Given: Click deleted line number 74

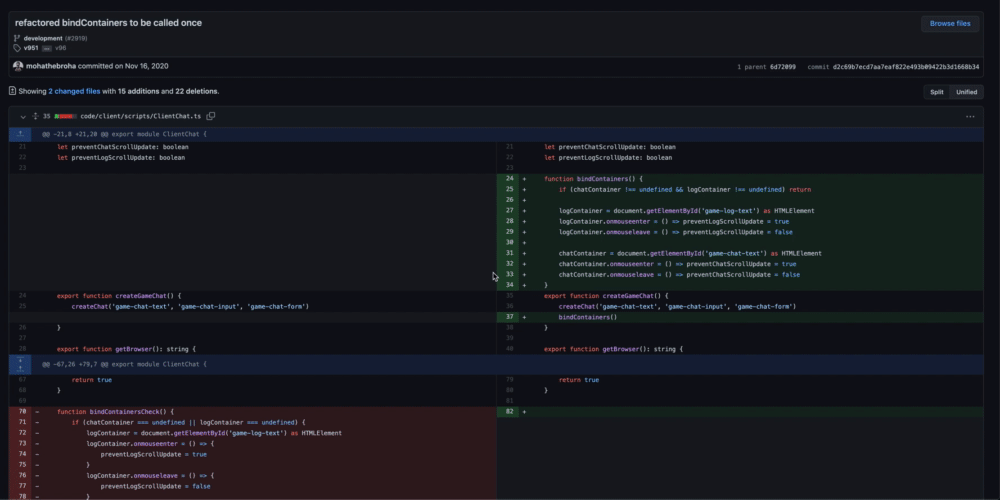Looking at the screenshot, I should pyautogui.click(x=22, y=454).
